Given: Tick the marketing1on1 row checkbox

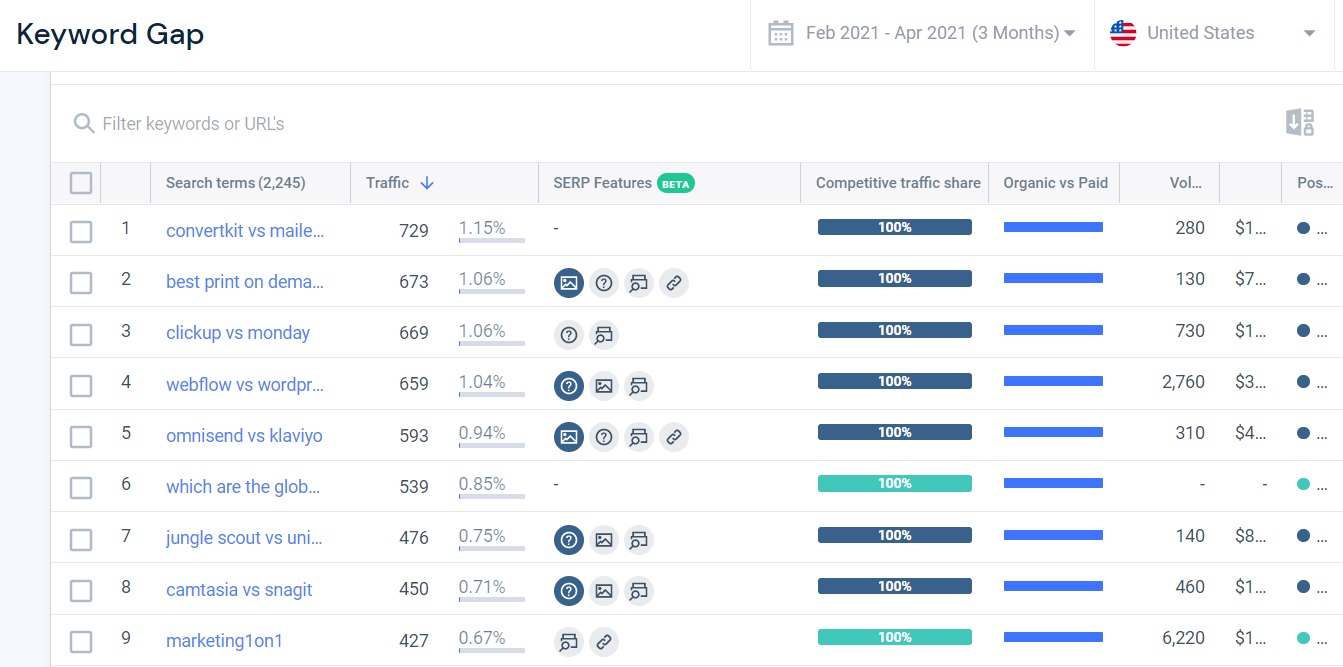Looking at the screenshot, I should 81,642.
